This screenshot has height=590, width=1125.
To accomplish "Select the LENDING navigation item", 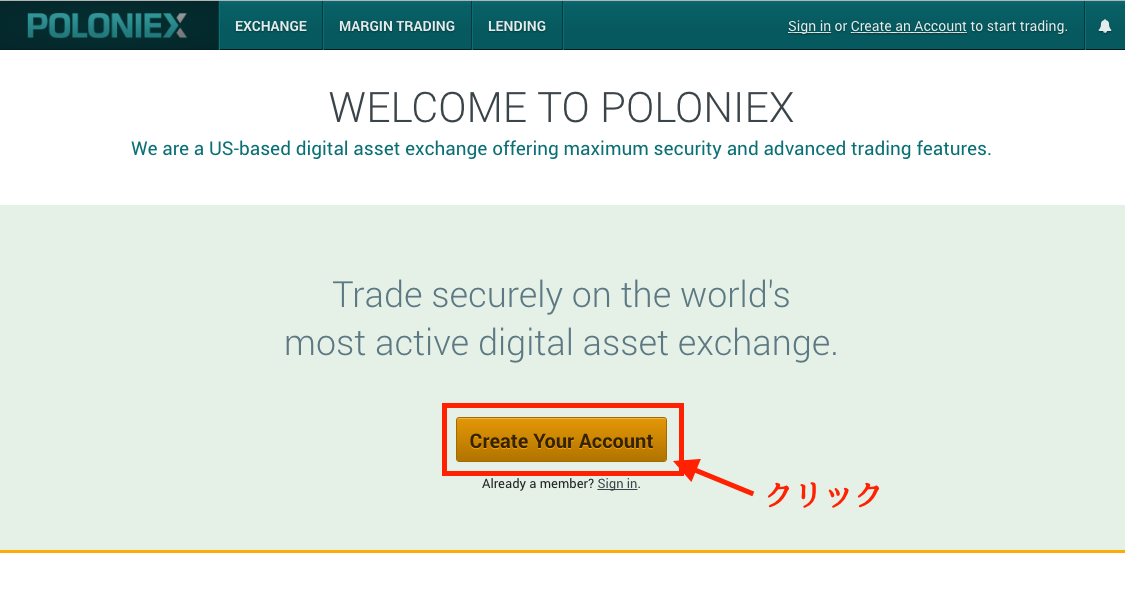I will [x=517, y=26].
